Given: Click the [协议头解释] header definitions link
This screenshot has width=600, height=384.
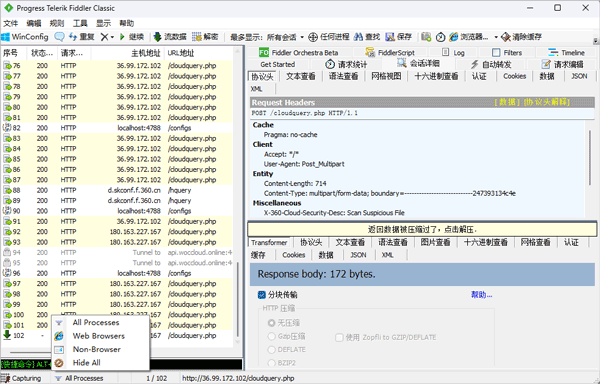Looking at the screenshot, I should [x=546, y=102].
